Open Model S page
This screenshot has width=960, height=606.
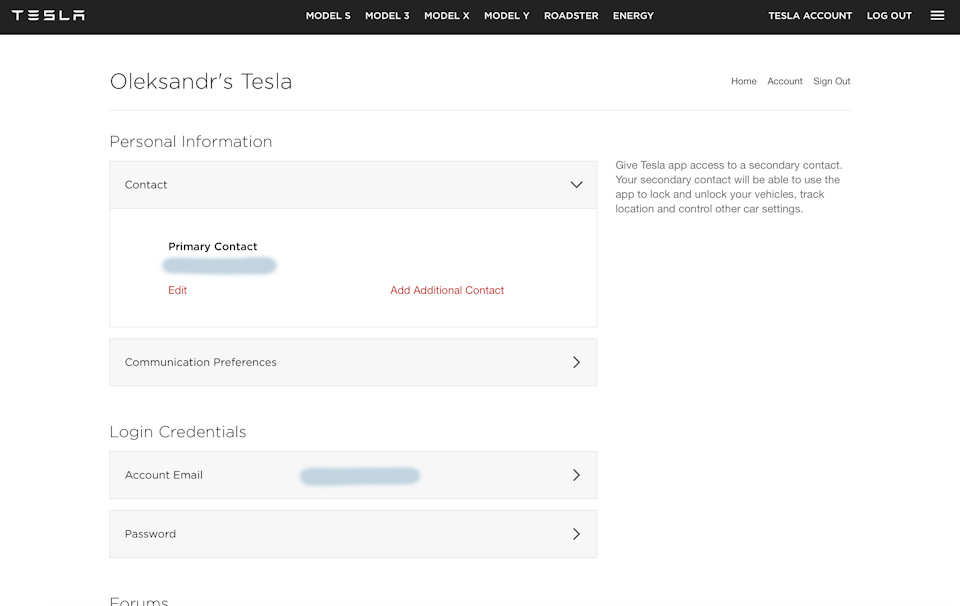[328, 16]
